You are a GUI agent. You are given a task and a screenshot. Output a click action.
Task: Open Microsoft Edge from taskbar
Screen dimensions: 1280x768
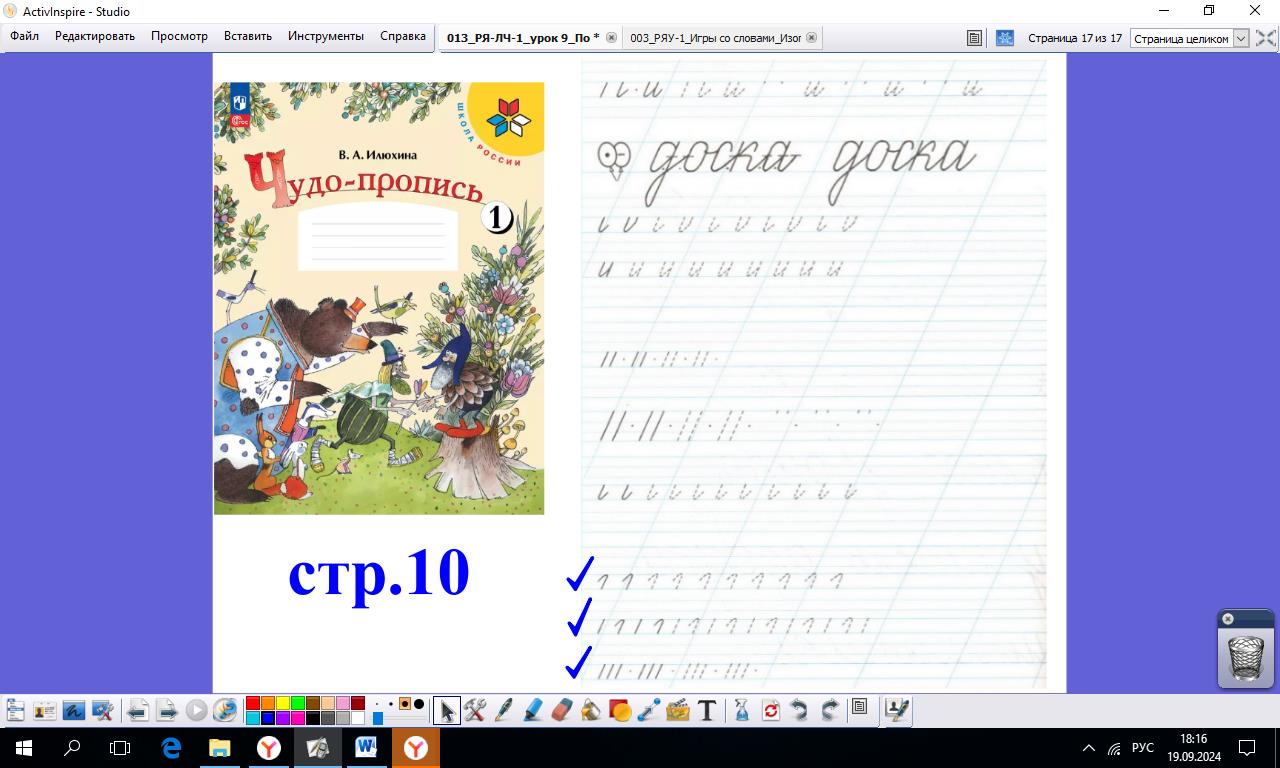tap(170, 747)
